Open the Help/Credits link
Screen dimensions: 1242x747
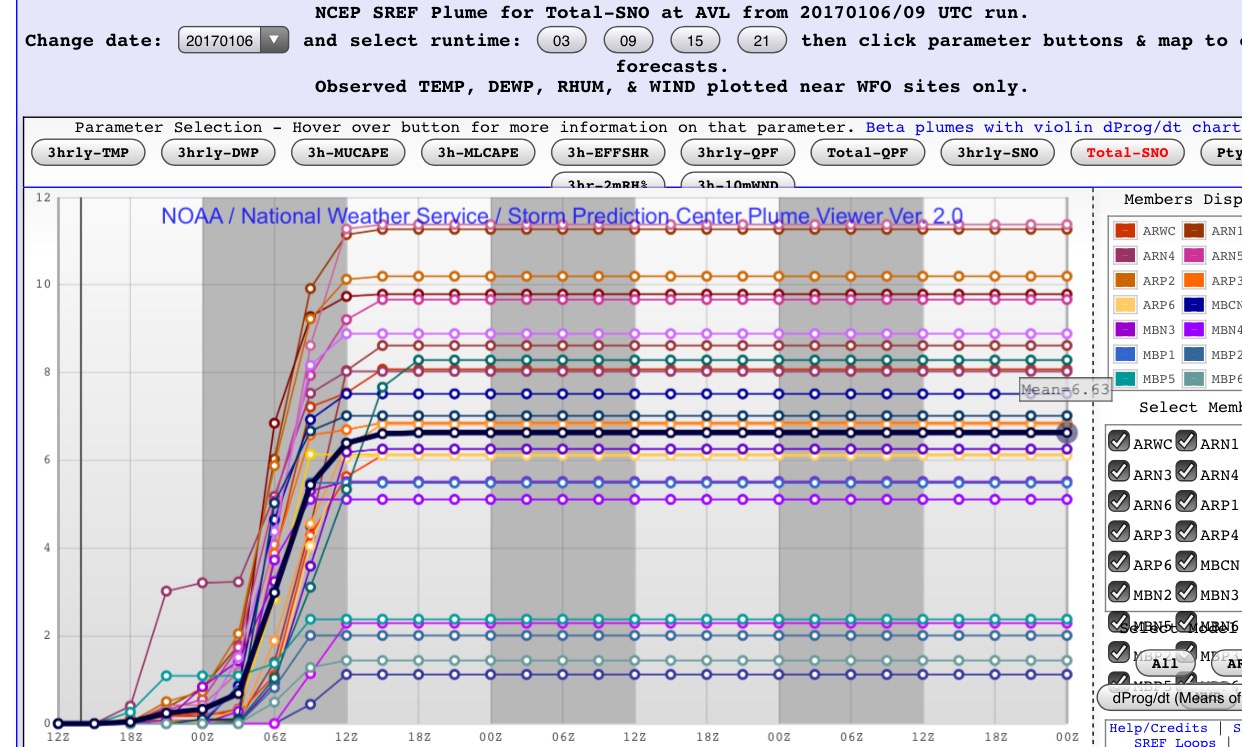pos(1159,728)
